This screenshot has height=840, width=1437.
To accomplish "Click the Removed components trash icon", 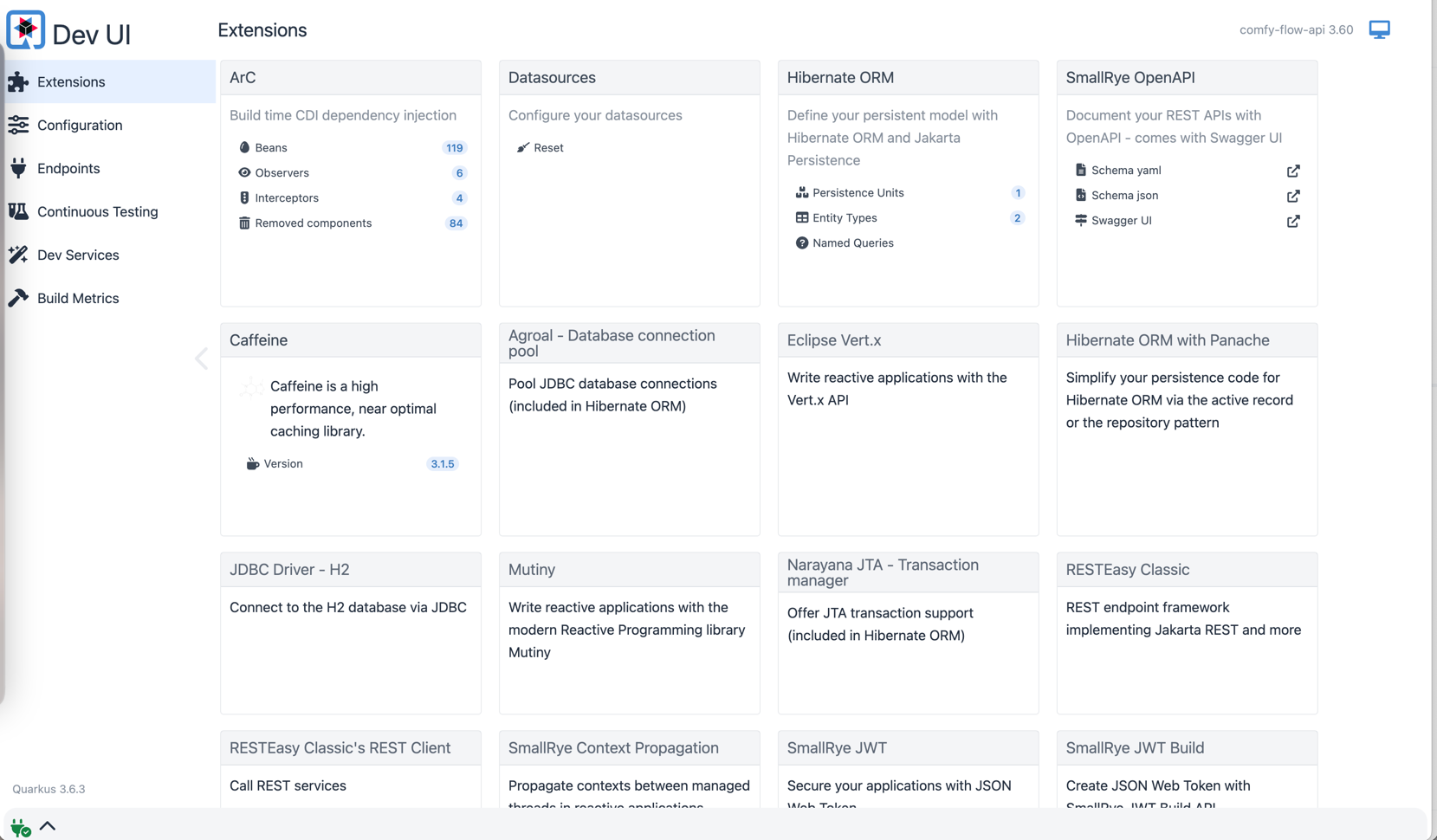I will pyautogui.click(x=244, y=223).
